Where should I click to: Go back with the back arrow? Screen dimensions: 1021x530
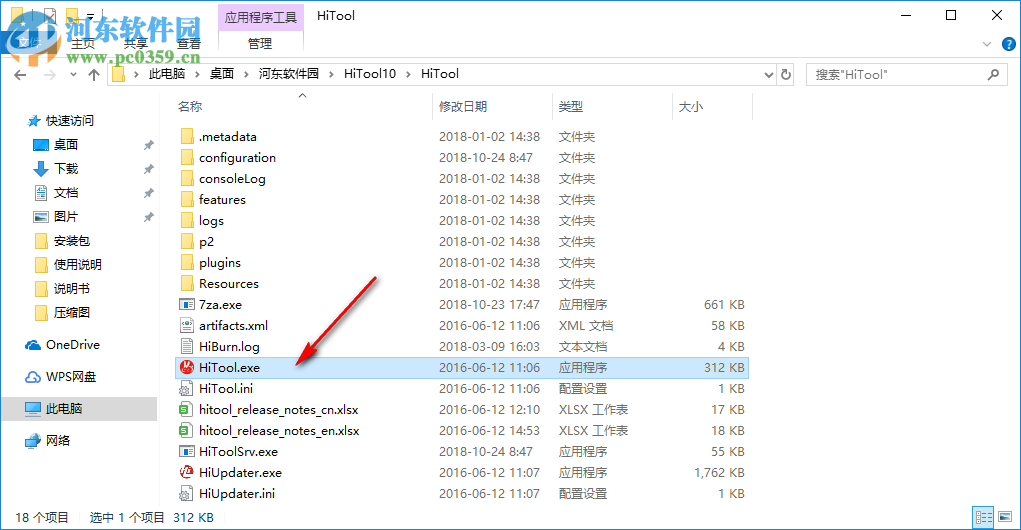[x=20, y=75]
